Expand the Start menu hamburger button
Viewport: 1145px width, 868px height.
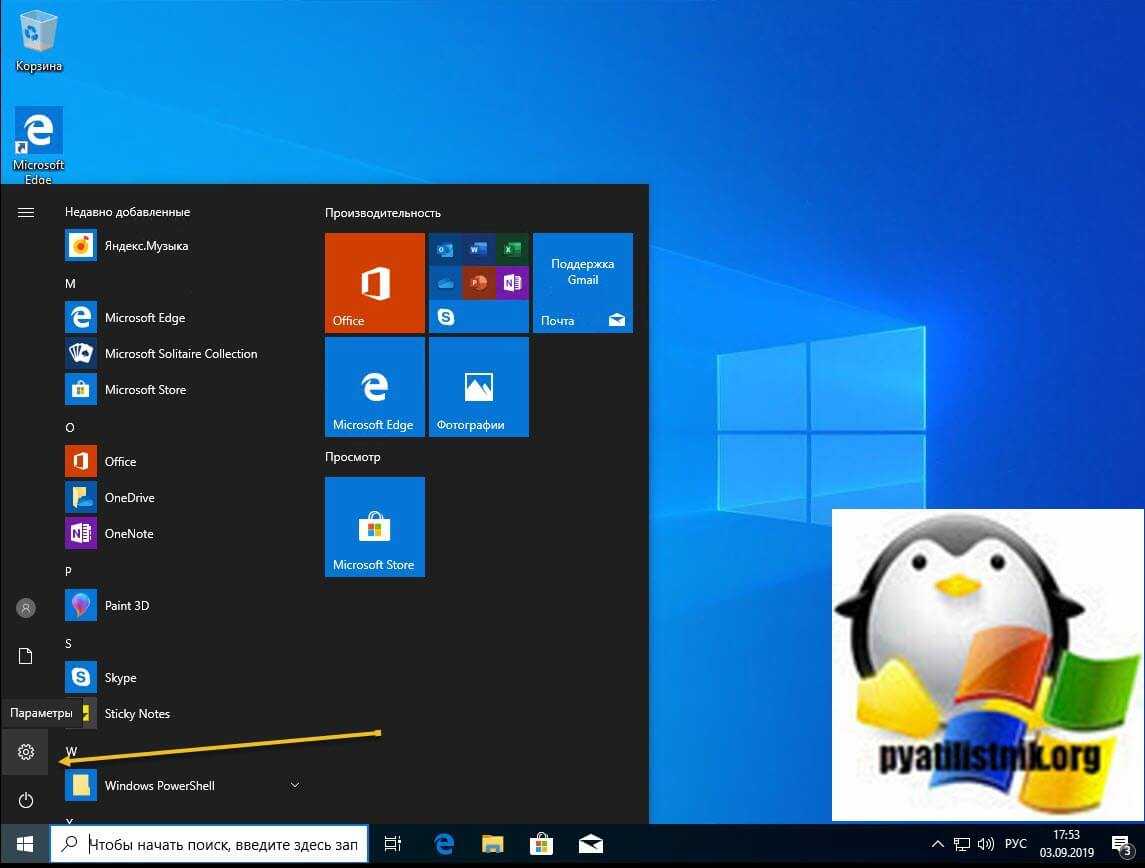(x=26, y=212)
